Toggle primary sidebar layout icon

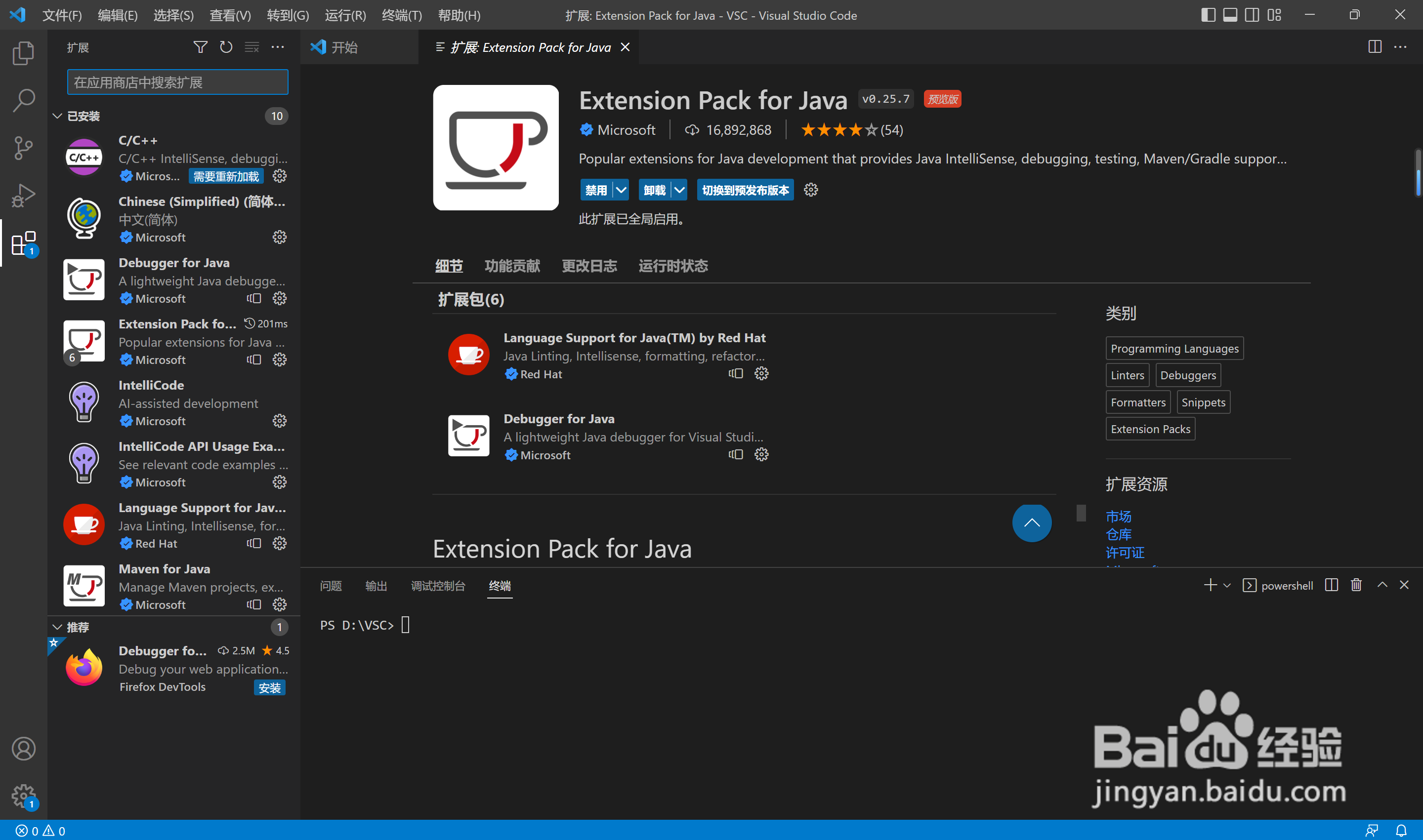click(1208, 15)
